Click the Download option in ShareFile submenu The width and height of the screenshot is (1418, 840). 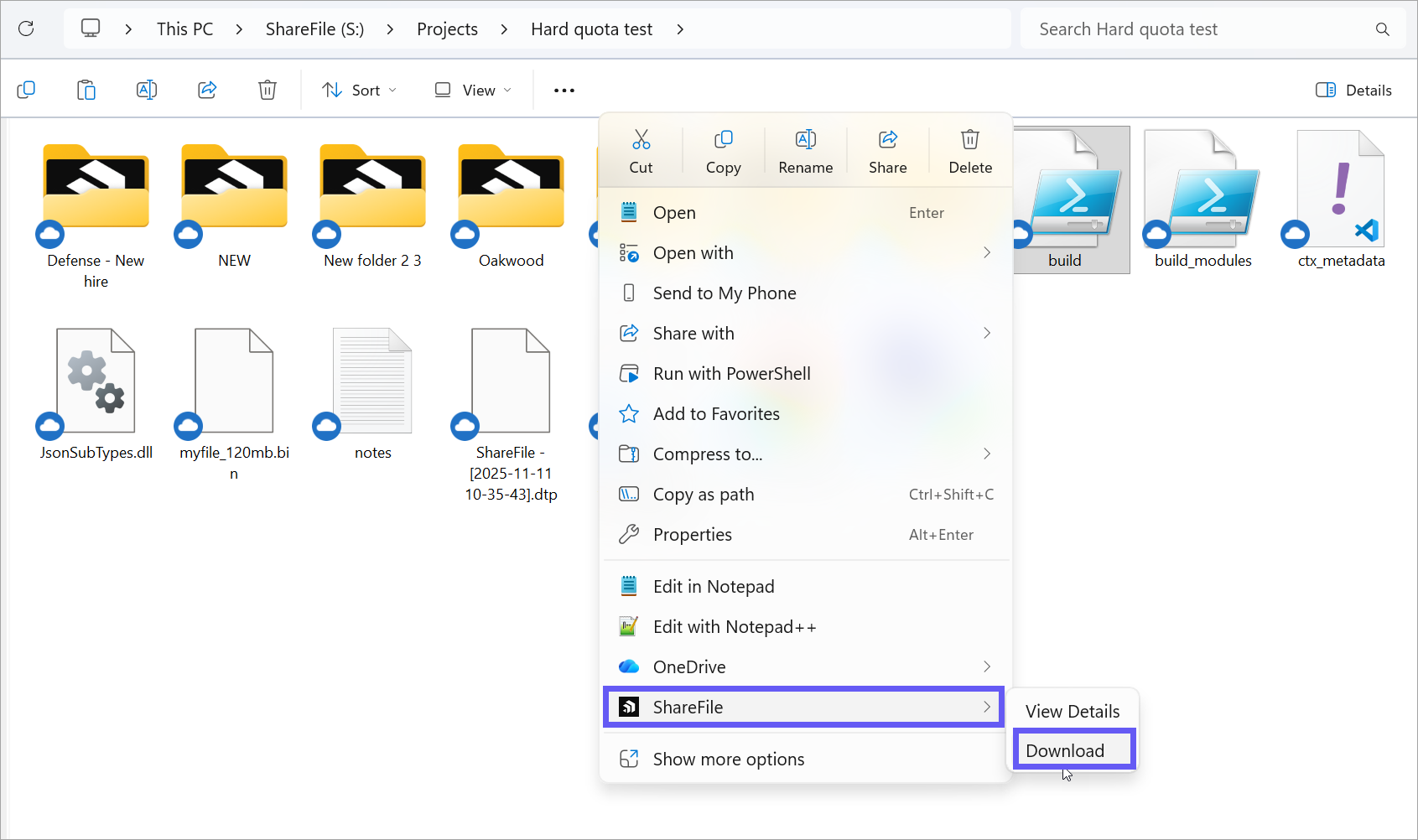1064,750
